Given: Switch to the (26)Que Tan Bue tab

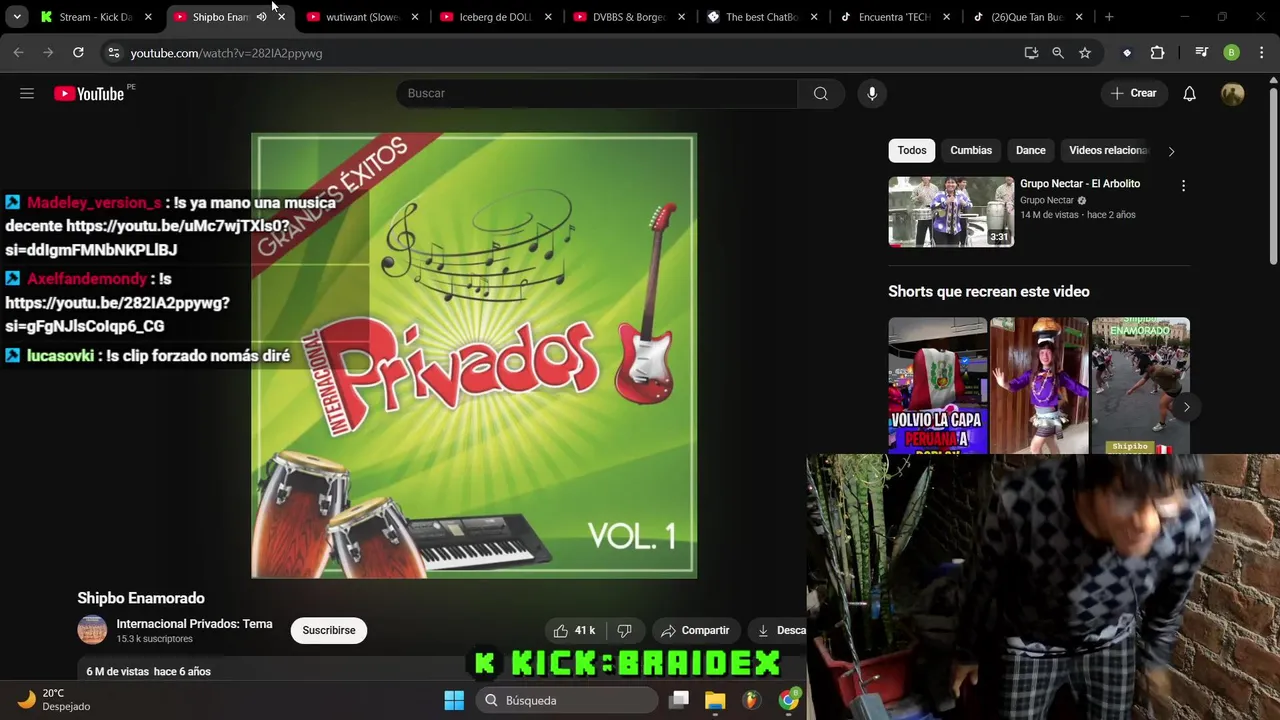Looking at the screenshot, I should coord(1028,17).
